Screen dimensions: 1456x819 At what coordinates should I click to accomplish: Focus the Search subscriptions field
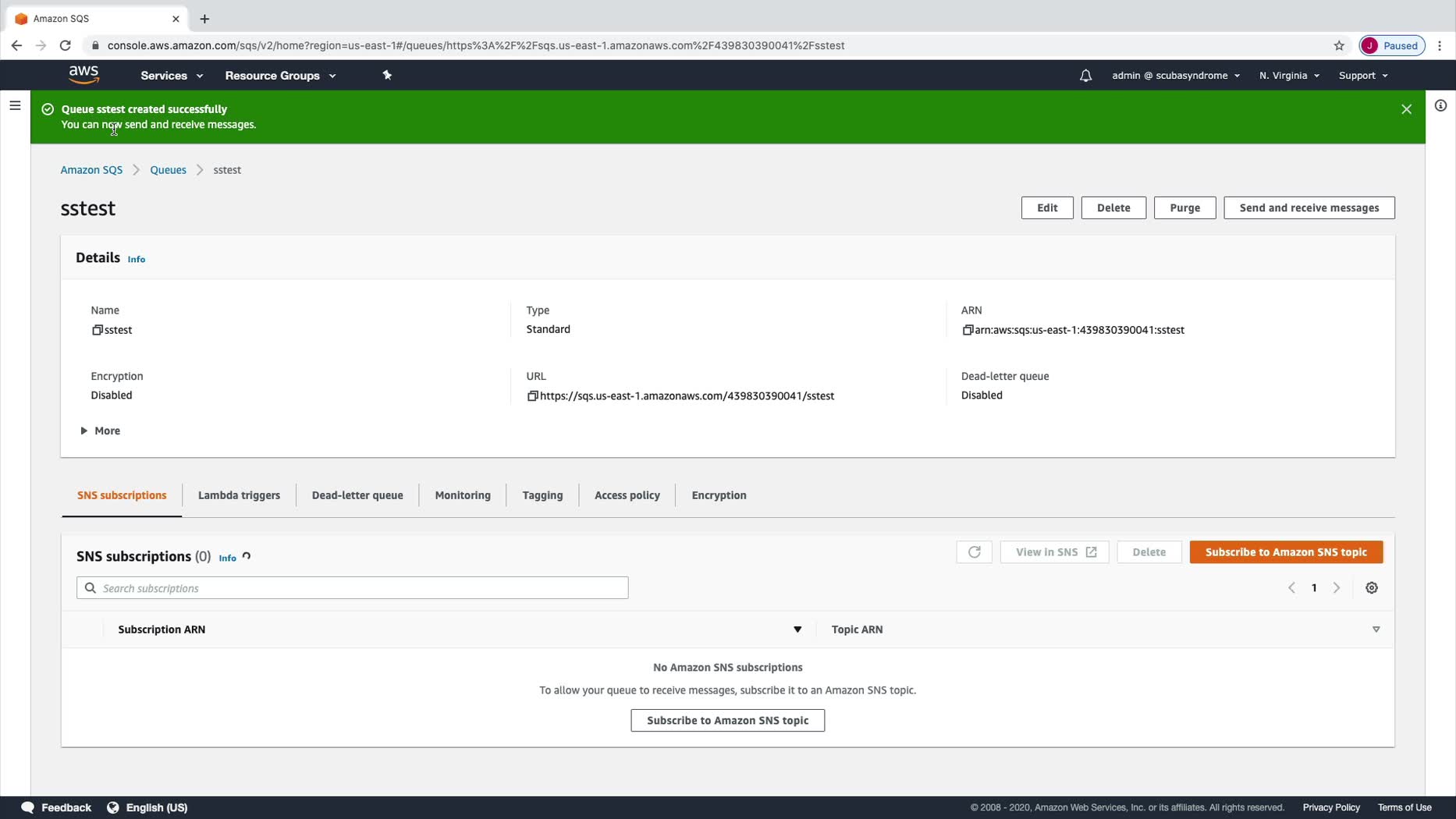pos(352,588)
